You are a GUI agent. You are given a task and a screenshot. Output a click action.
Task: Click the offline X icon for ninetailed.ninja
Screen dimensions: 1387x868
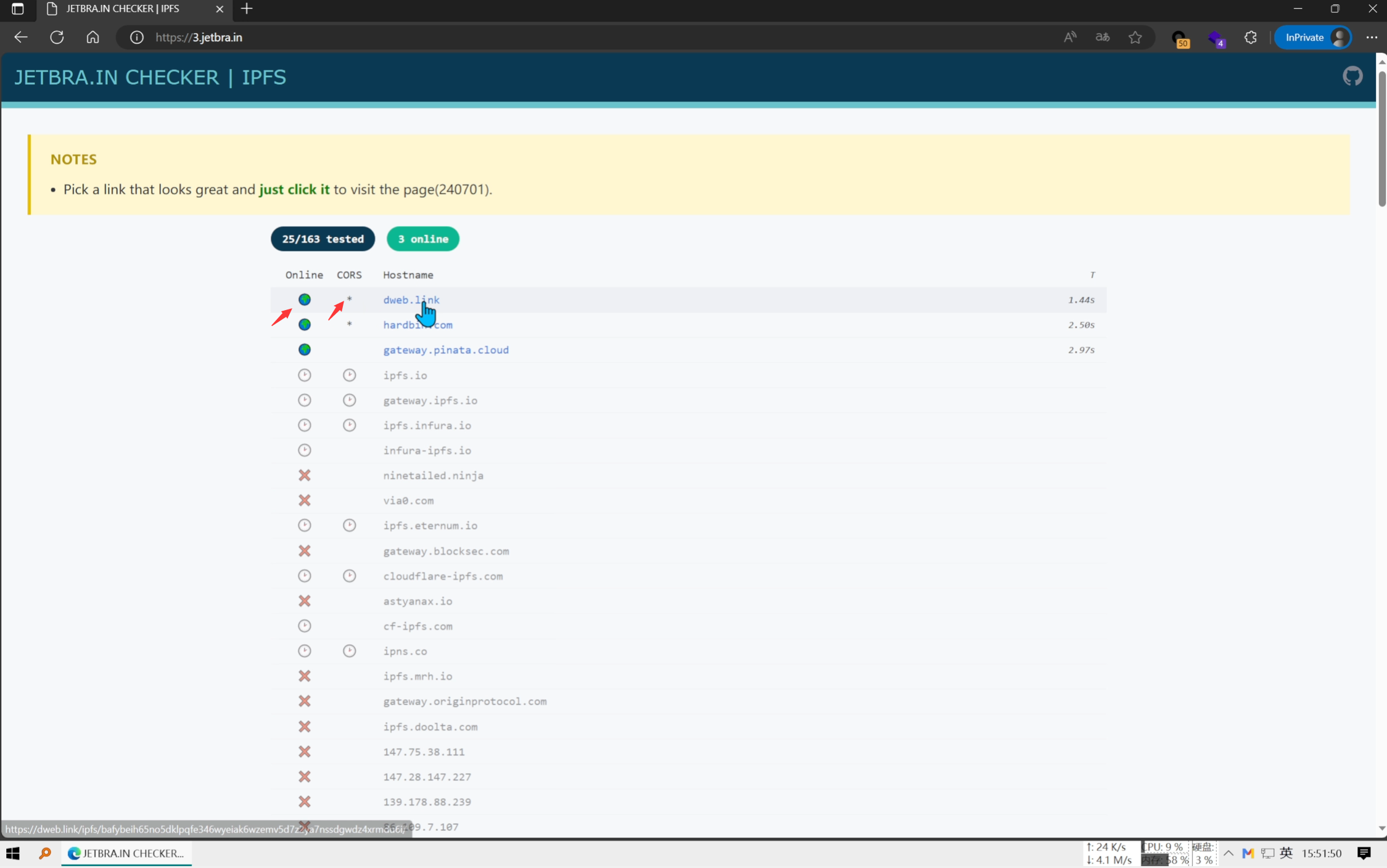coord(305,475)
